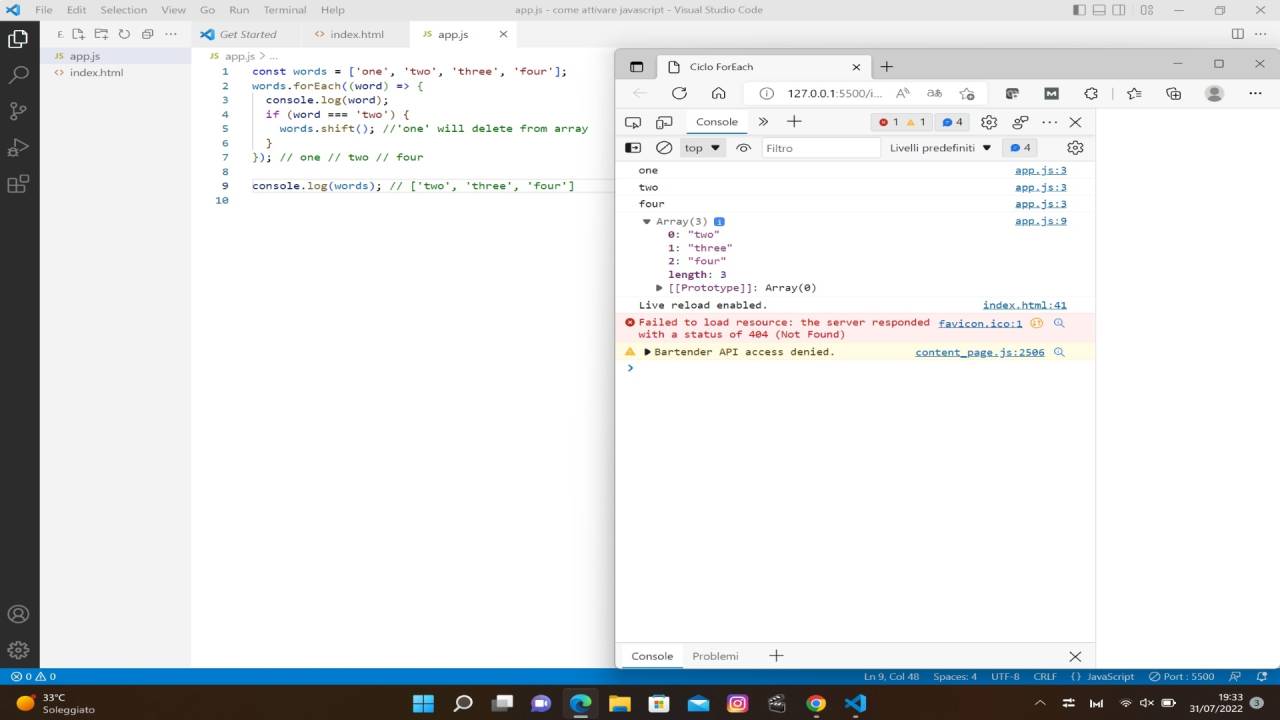
Task: Open Source Control in VS Code sidebar
Action: [17, 110]
